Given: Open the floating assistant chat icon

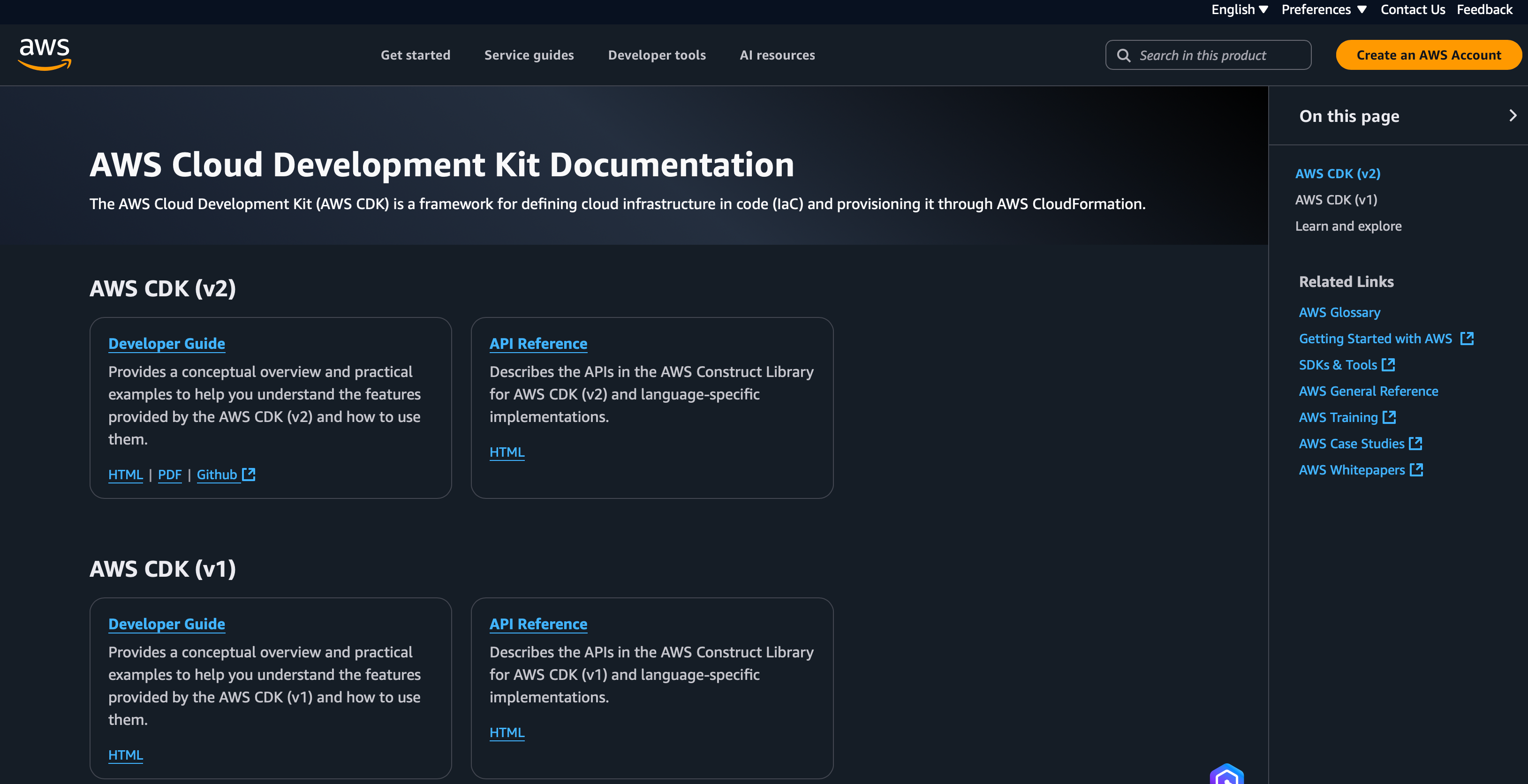Looking at the screenshot, I should pyautogui.click(x=1227, y=774).
